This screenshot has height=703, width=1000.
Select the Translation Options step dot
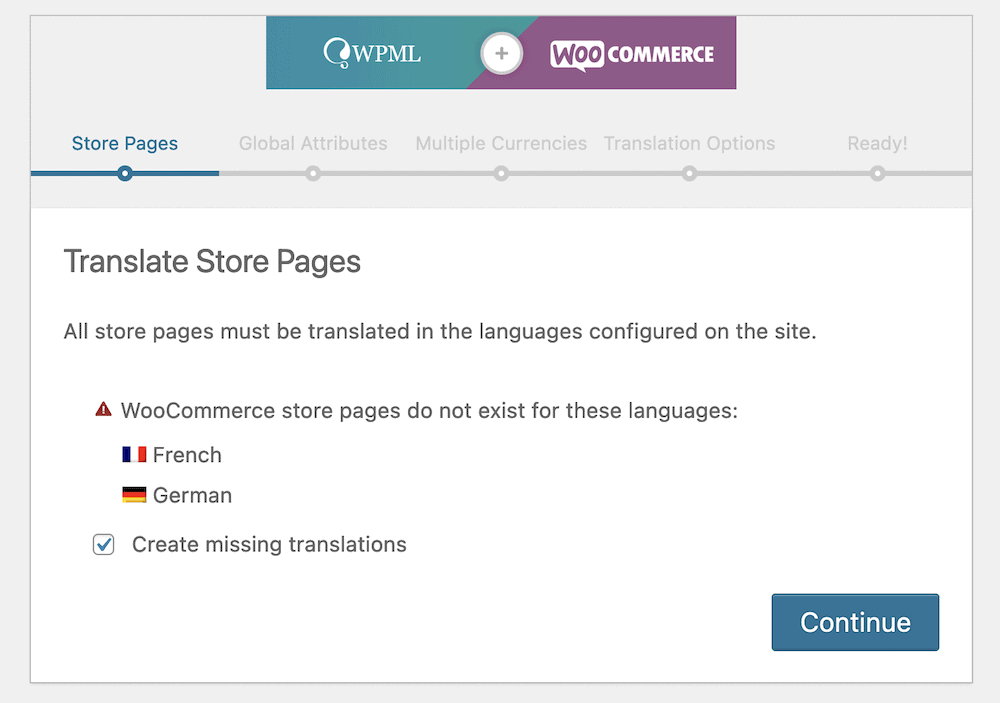click(689, 174)
